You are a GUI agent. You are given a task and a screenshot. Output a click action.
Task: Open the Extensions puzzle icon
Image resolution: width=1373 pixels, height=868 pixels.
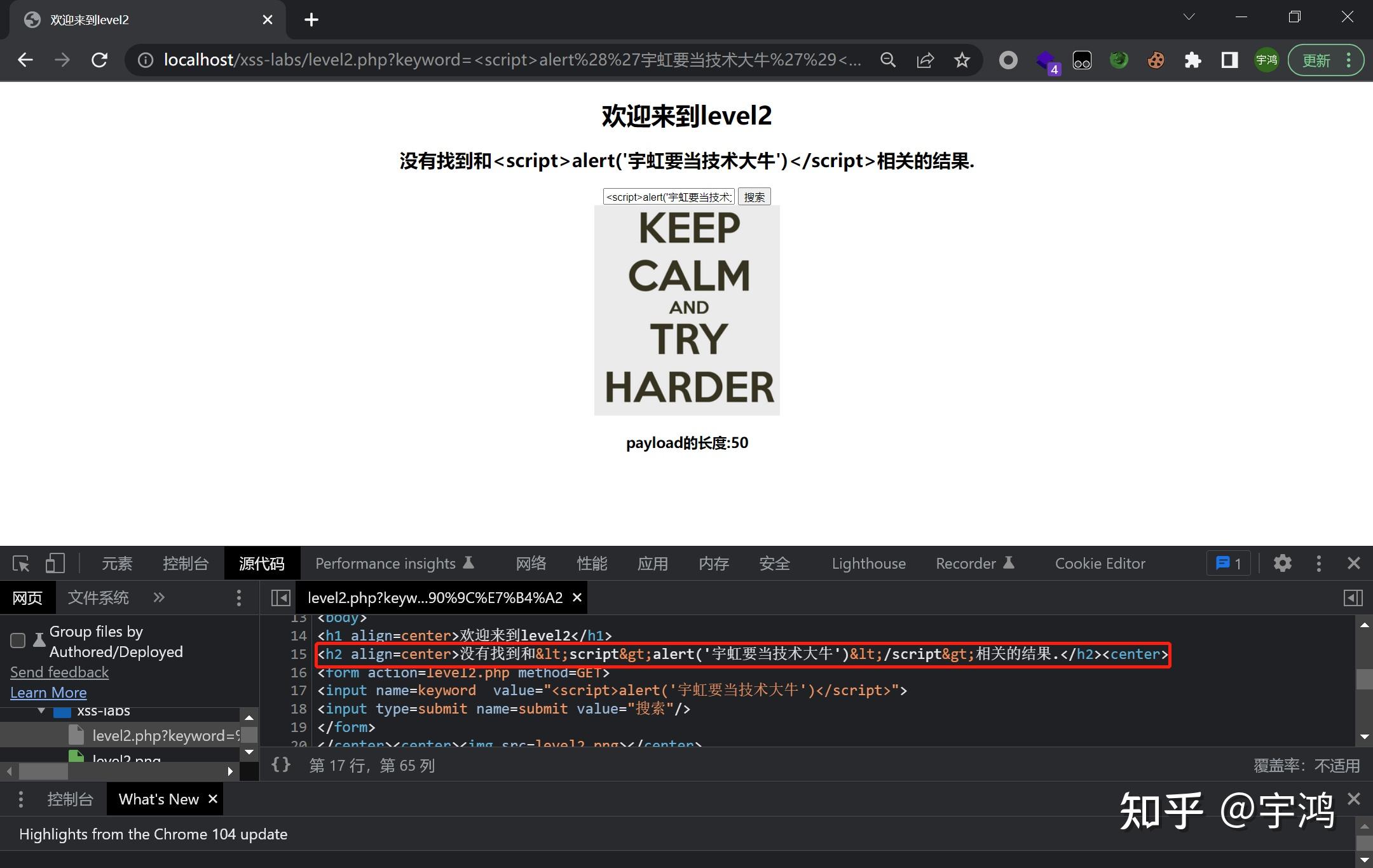pyautogui.click(x=1193, y=60)
